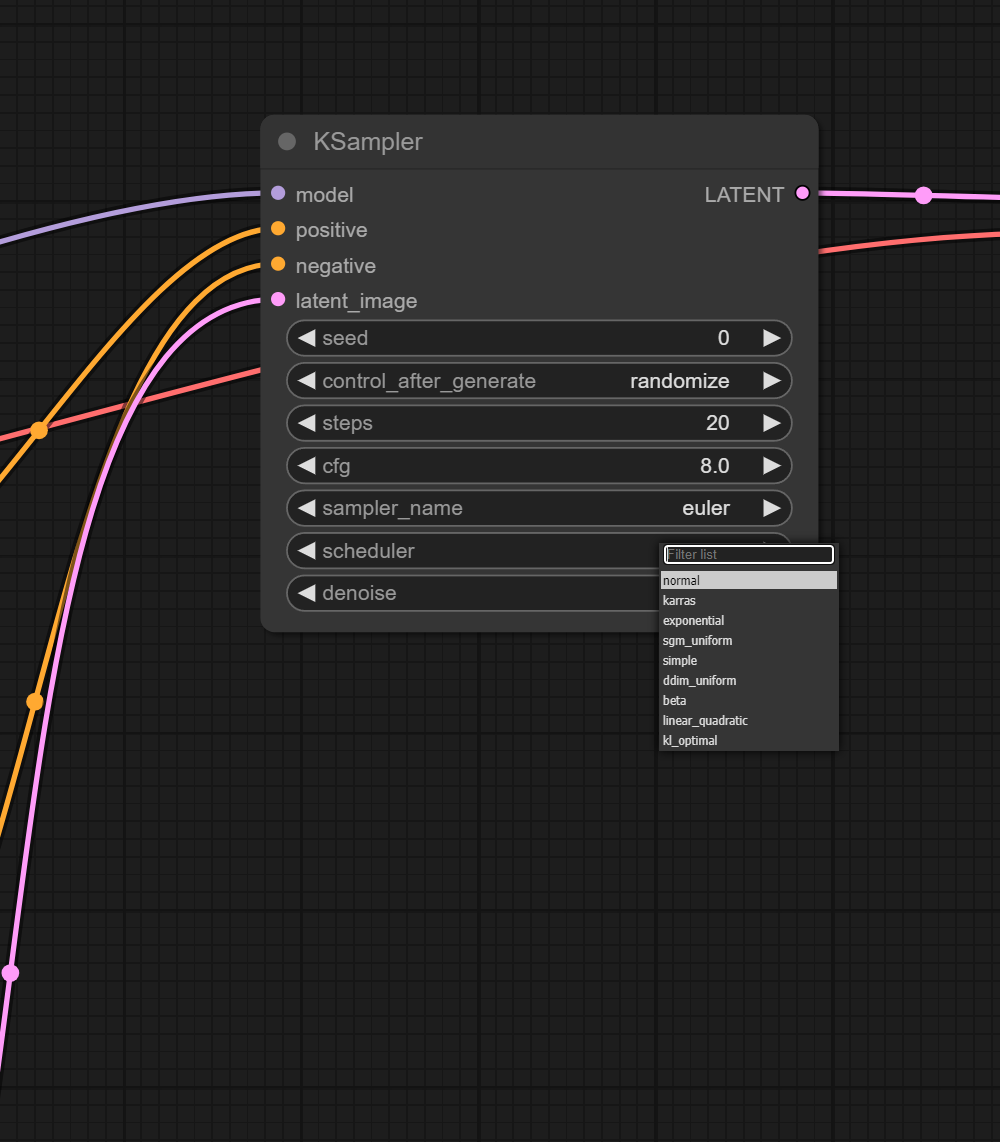The width and height of the screenshot is (1000, 1142).
Task: Switch to next sampler_name with right arrow
Action: tap(771, 508)
